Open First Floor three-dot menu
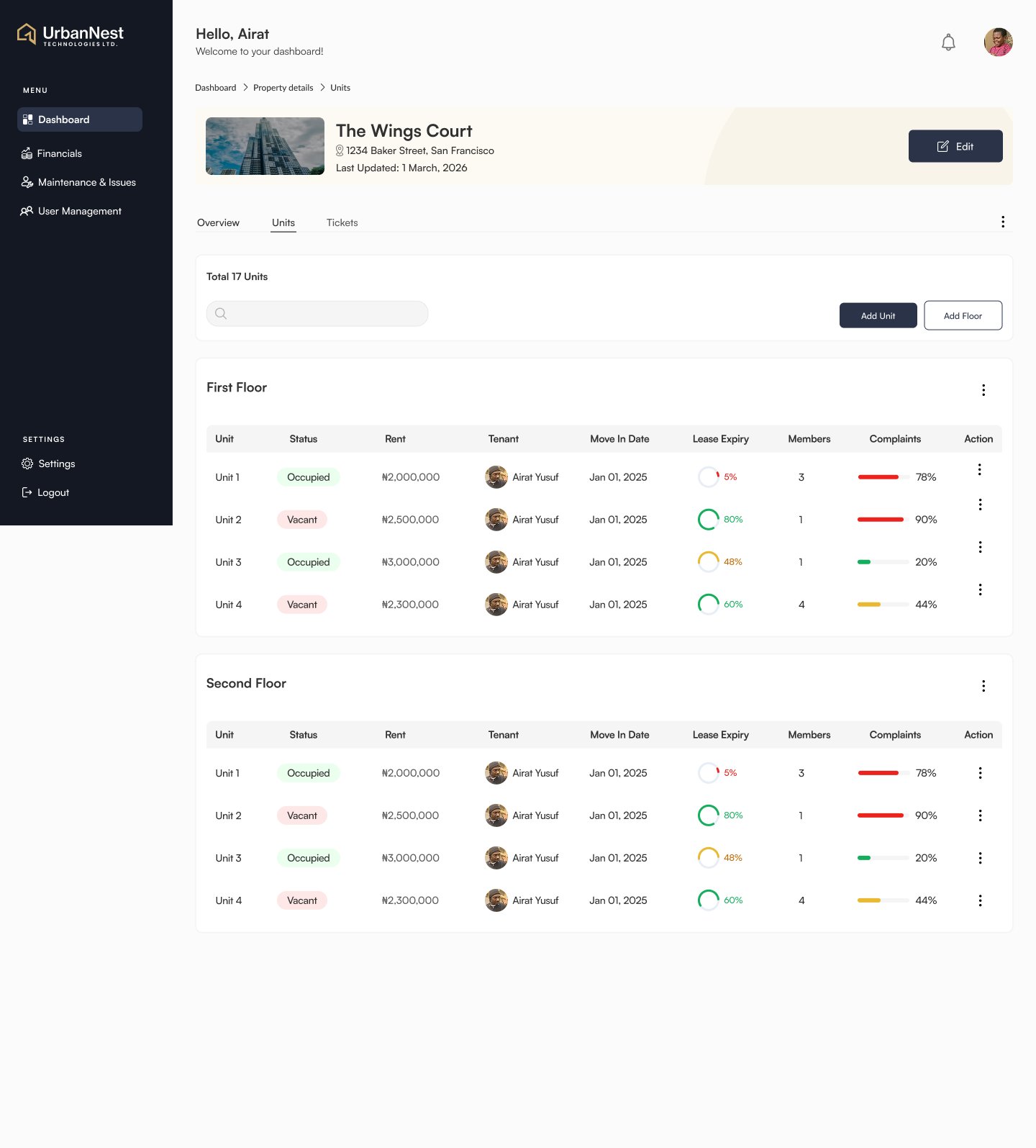The width and height of the screenshot is (1036, 1148). click(983, 390)
